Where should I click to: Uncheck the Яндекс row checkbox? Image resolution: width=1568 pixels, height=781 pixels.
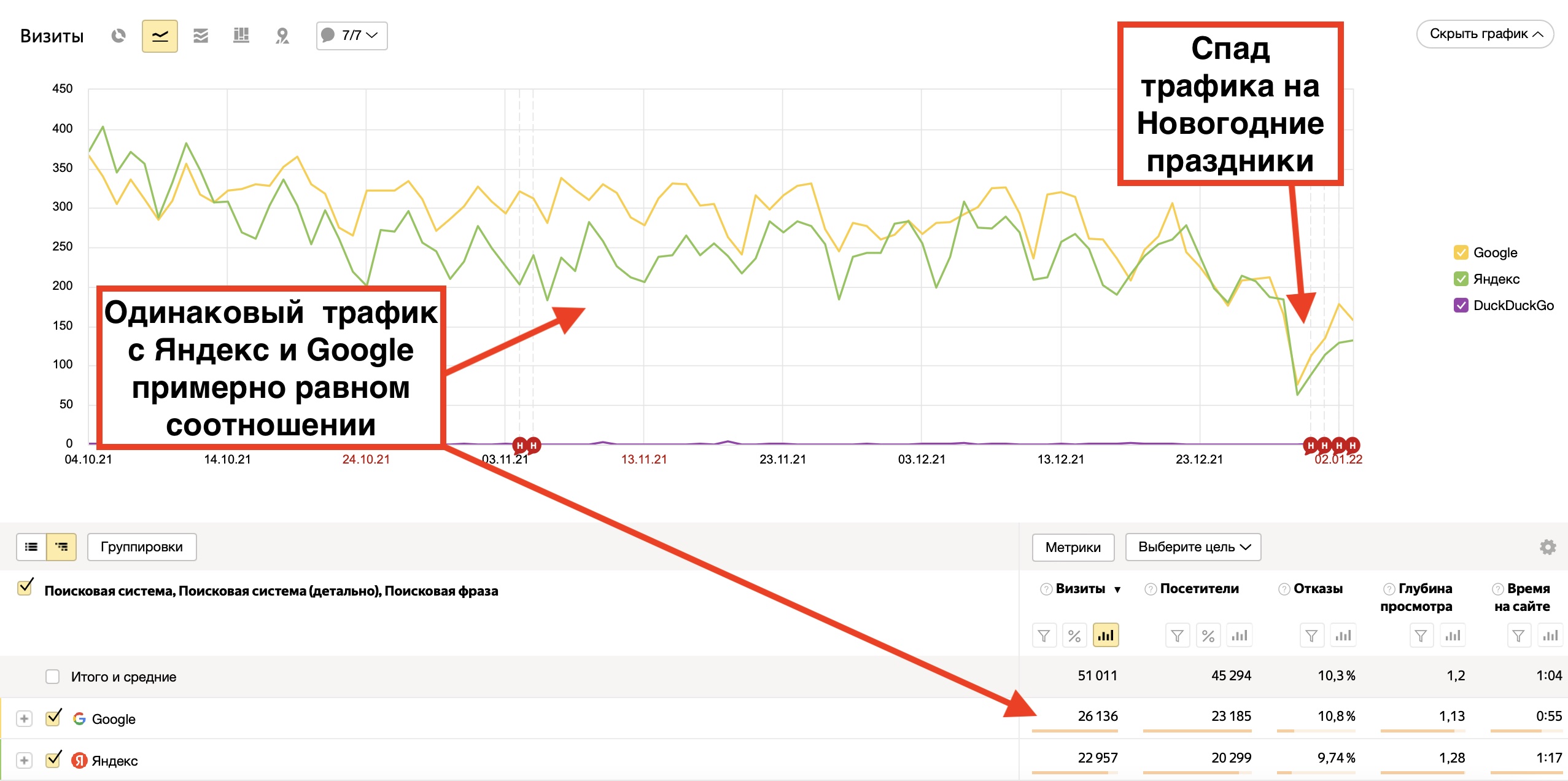(53, 760)
